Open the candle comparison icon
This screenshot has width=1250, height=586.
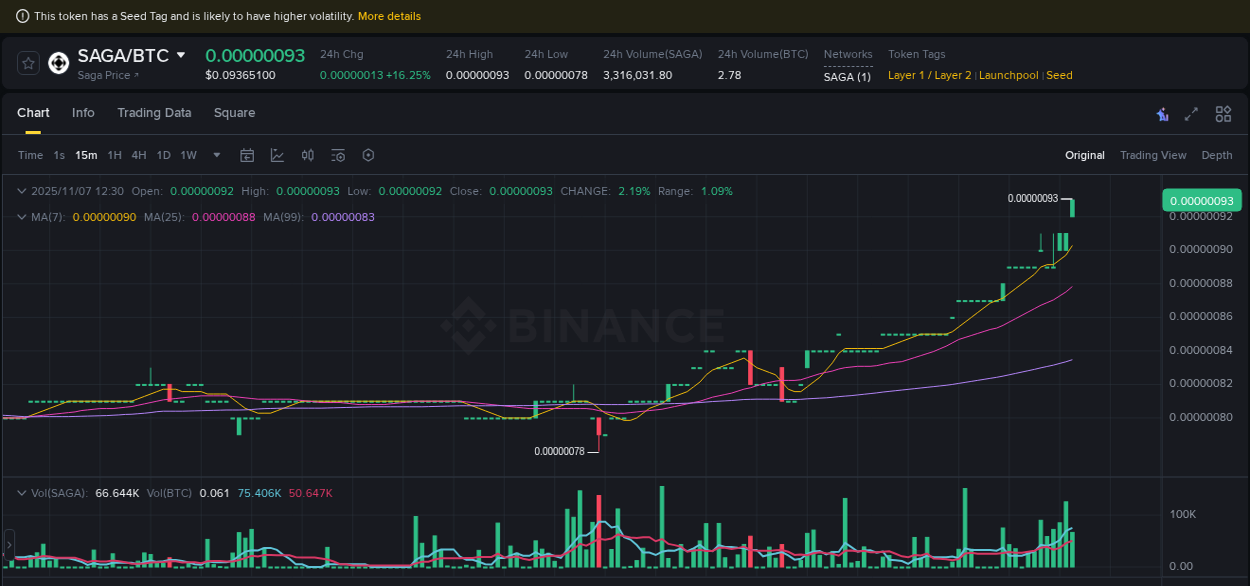click(x=307, y=155)
